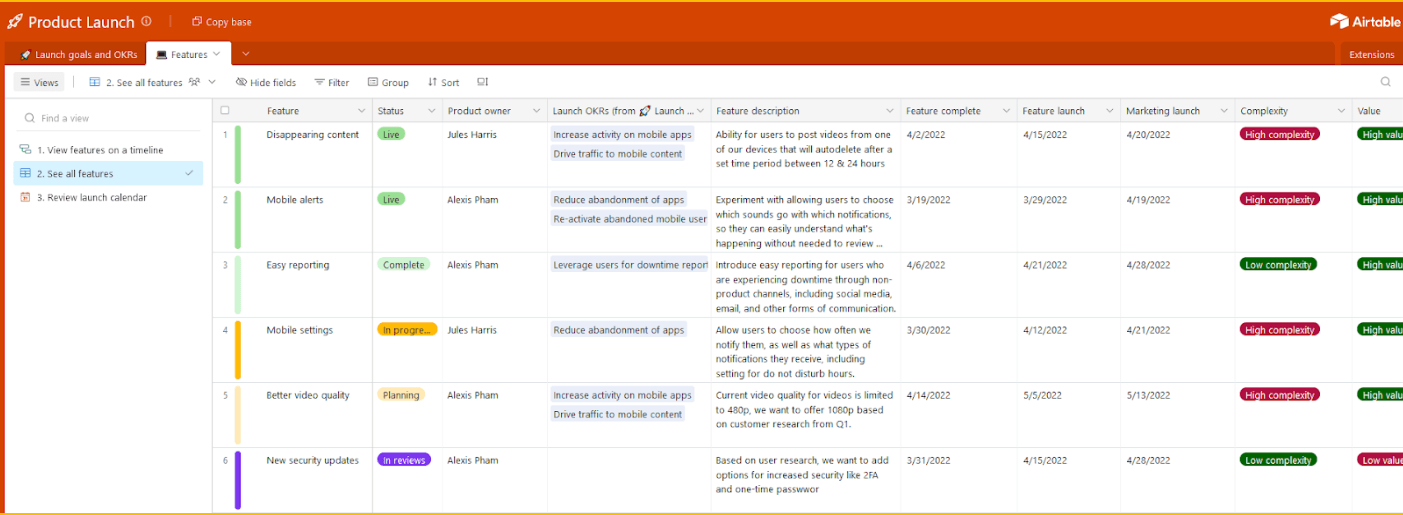The width and height of the screenshot is (1403, 515).
Task: Open the Filter tool
Action: 331,82
